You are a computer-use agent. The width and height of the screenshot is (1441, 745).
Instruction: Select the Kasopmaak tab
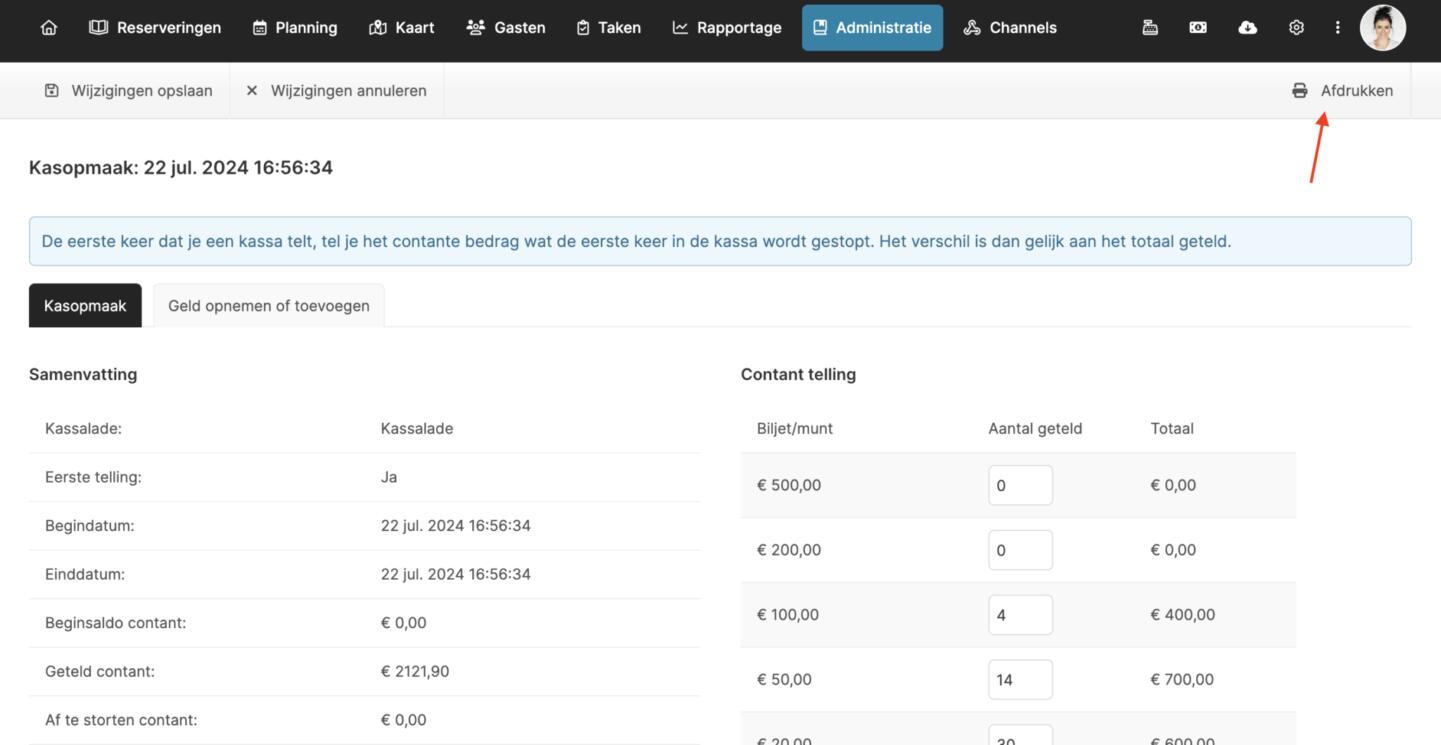(x=85, y=306)
